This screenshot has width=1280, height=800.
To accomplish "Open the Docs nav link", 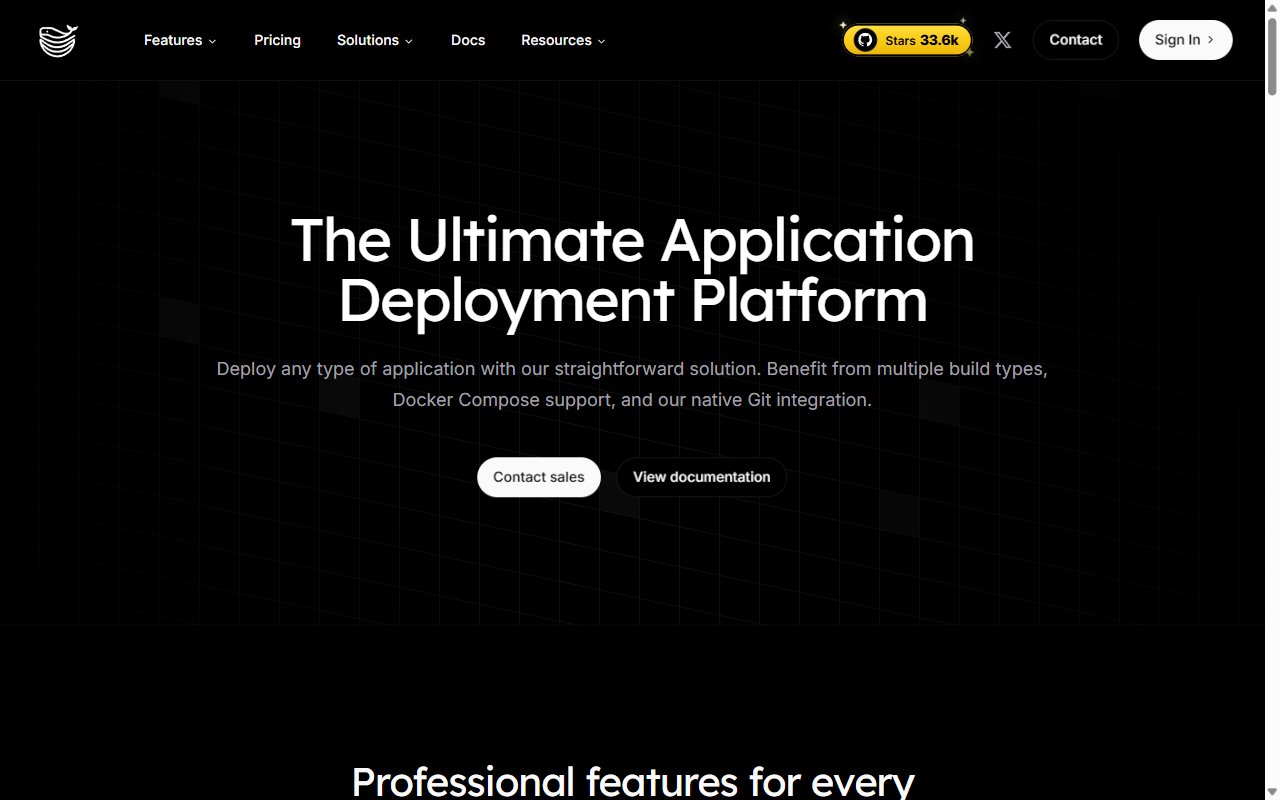I will [468, 40].
